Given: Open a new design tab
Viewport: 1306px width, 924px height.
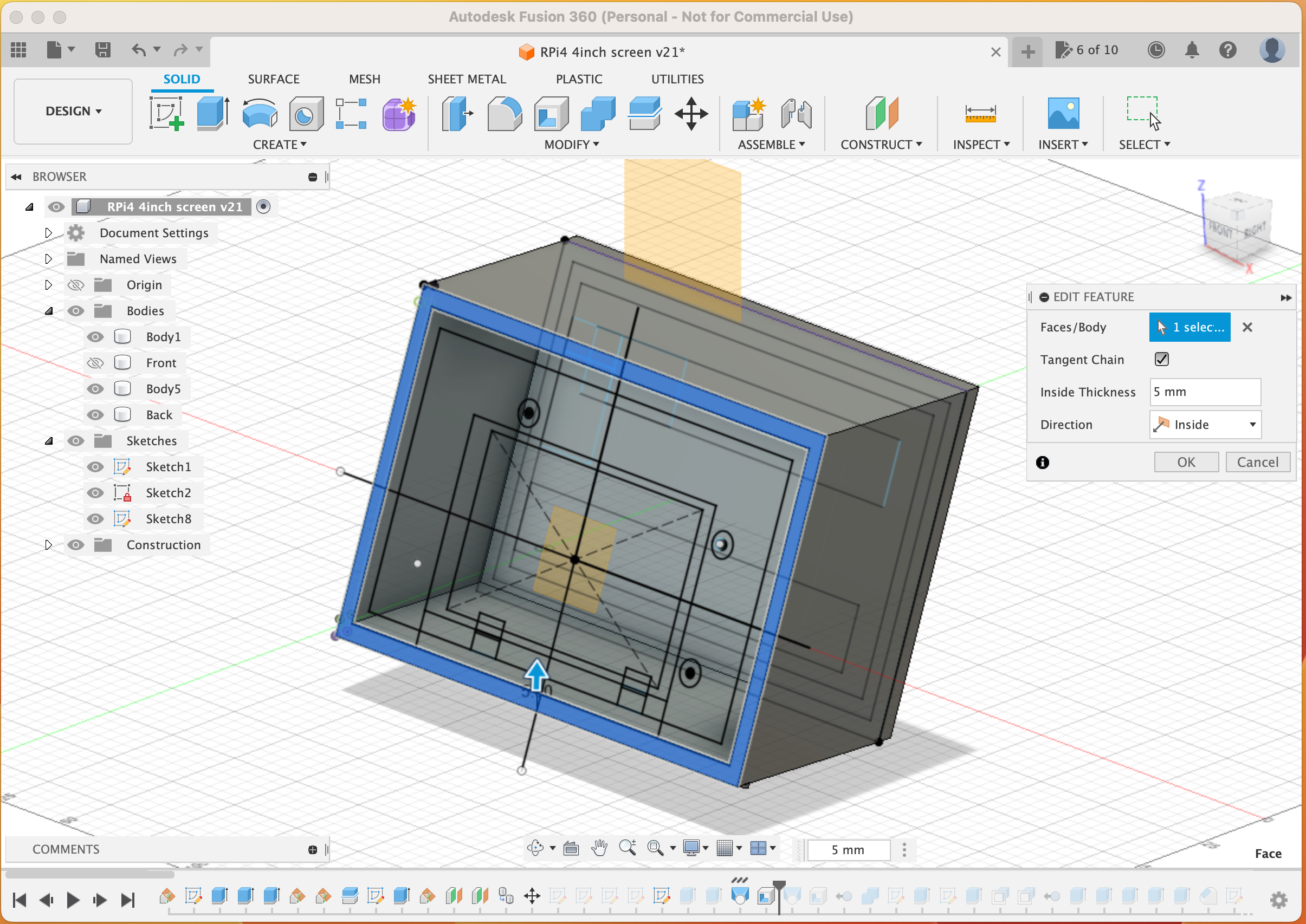Looking at the screenshot, I should [x=1027, y=52].
